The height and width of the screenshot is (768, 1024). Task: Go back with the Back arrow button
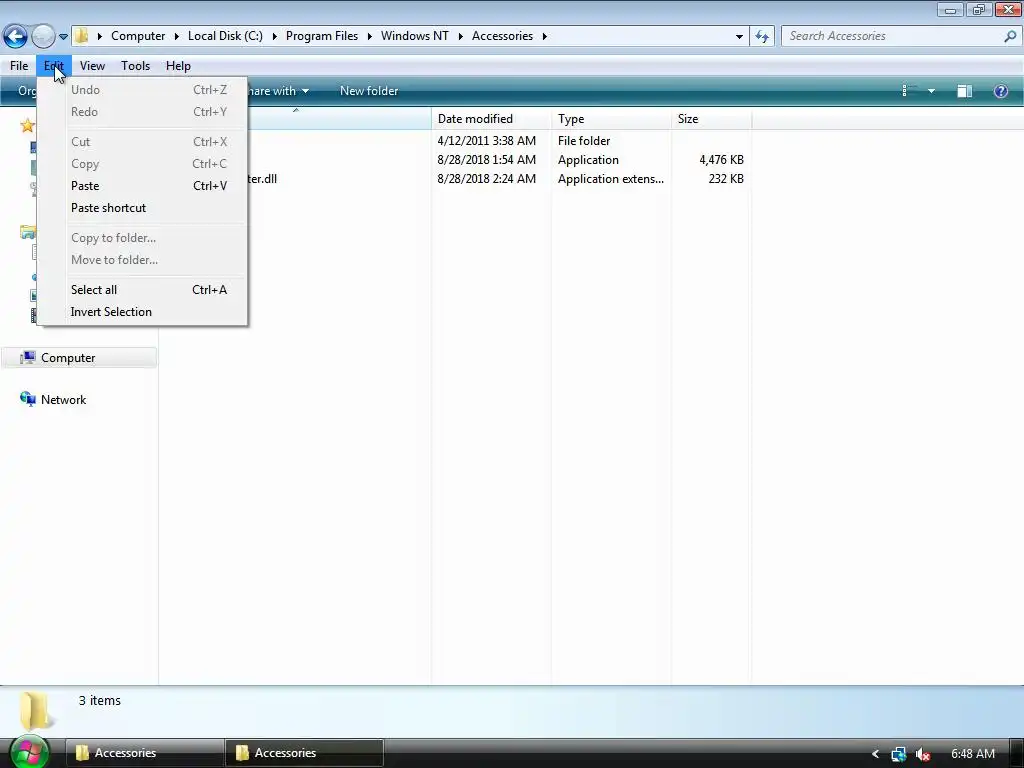tap(15, 36)
